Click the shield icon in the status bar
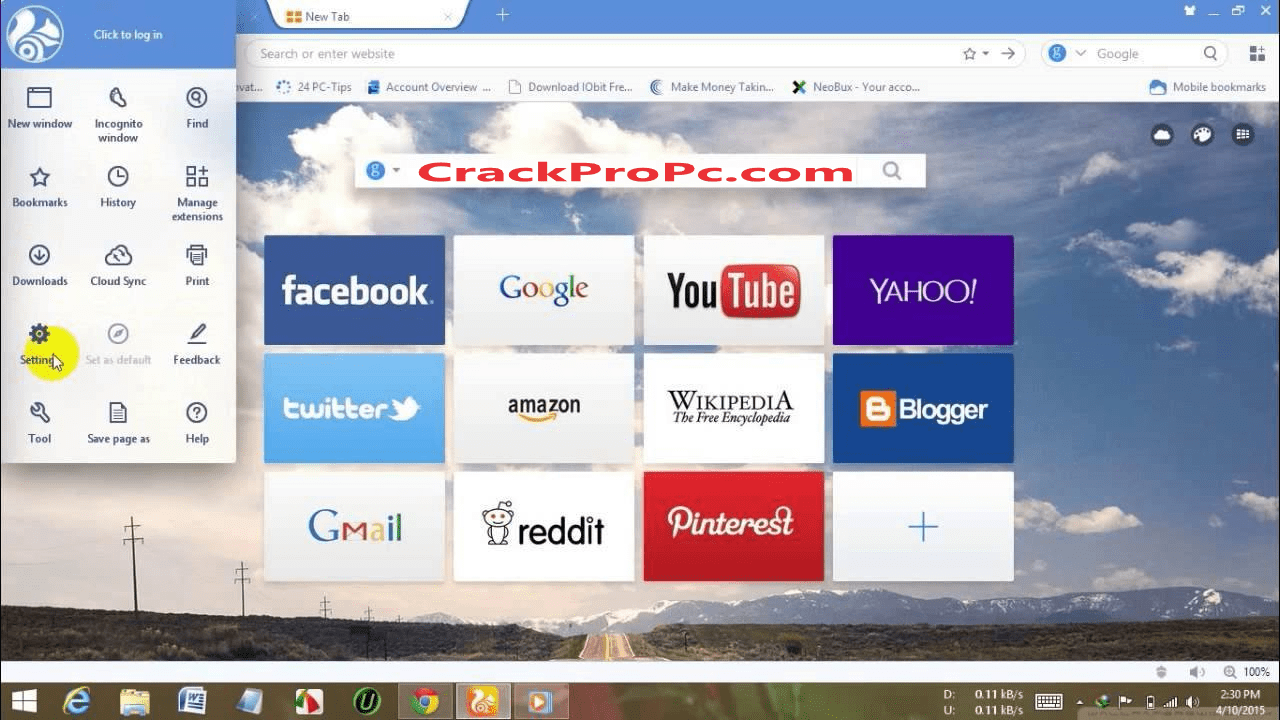This screenshot has width=1280, height=720. click(1161, 672)
